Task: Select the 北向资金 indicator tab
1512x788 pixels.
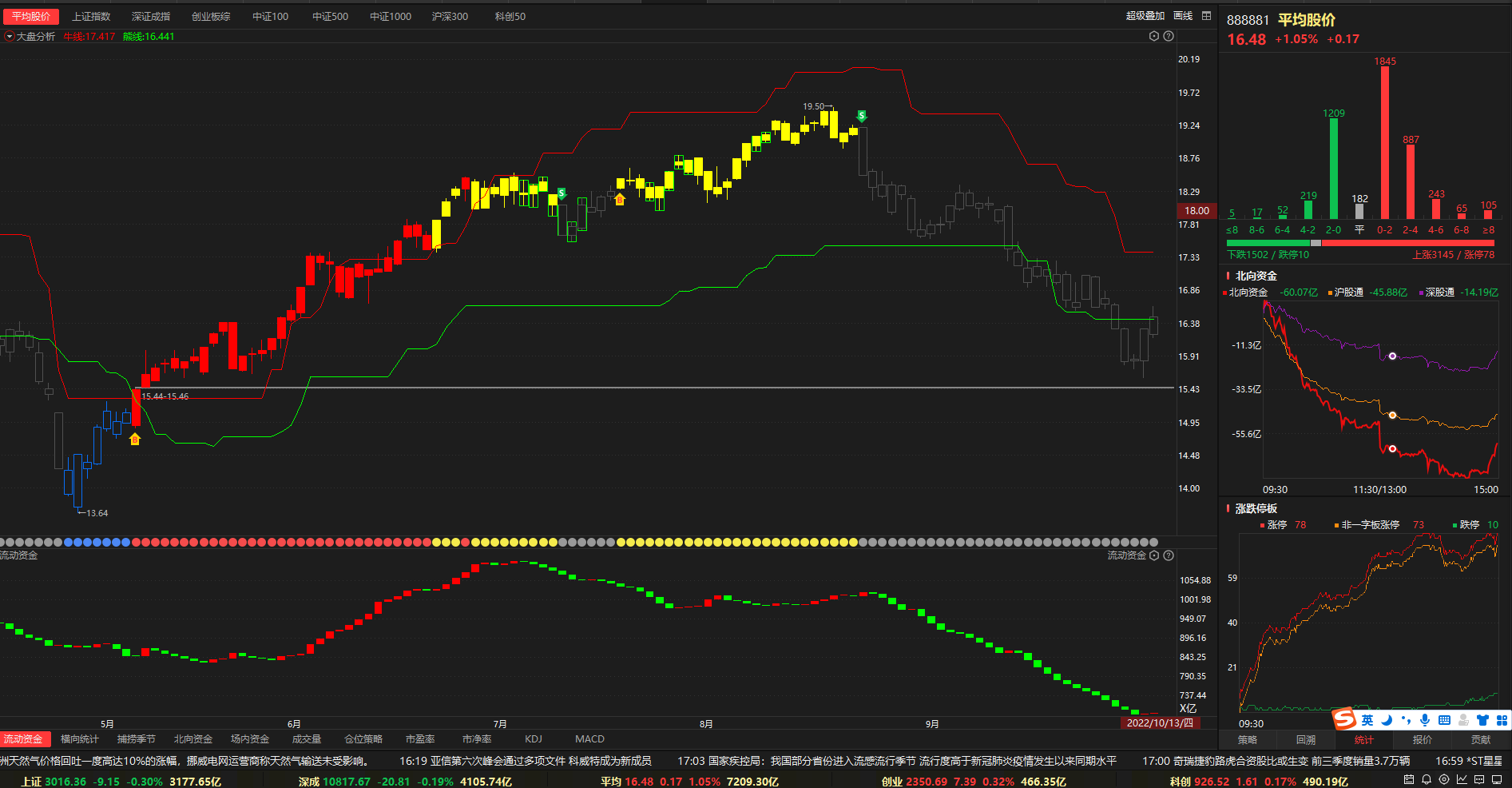Action: [193, 739]
